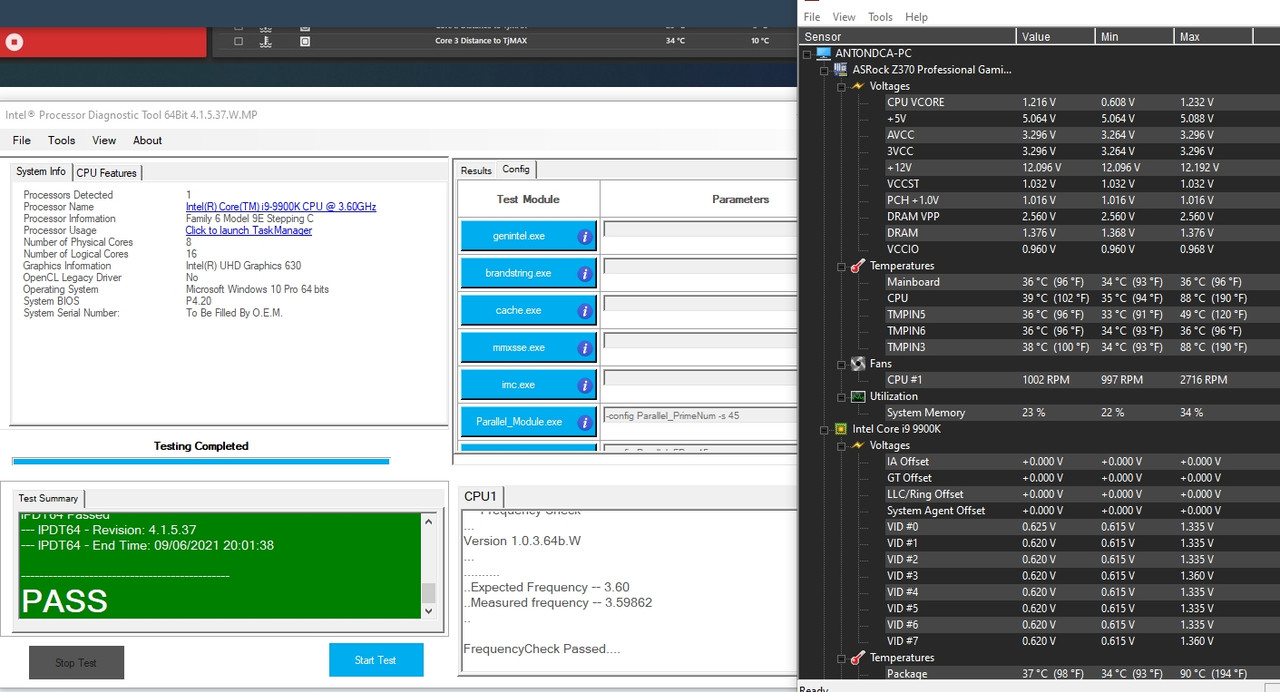The image size is (1280, 692).
Task: Click motherboard icon beside ASRock Z370
Action: click(x=841, y=70)
